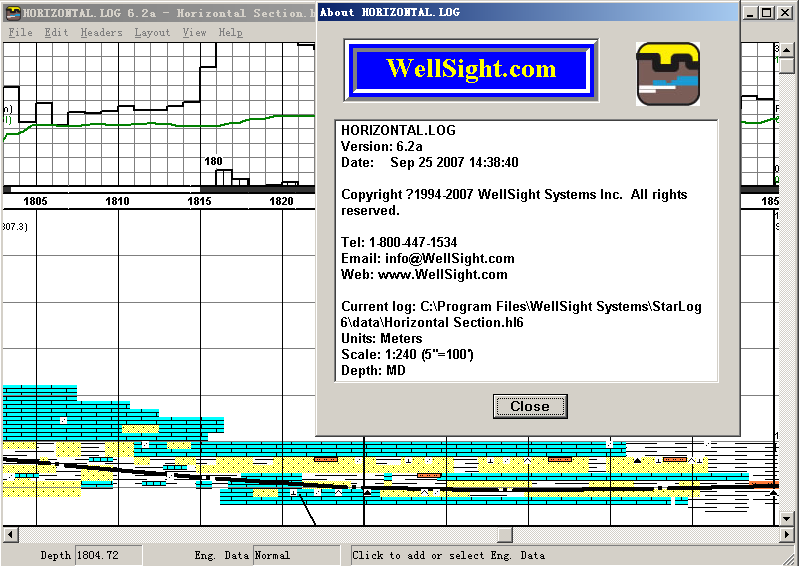Click the horizontal scrollbar left arrow

tap(10, 534)
